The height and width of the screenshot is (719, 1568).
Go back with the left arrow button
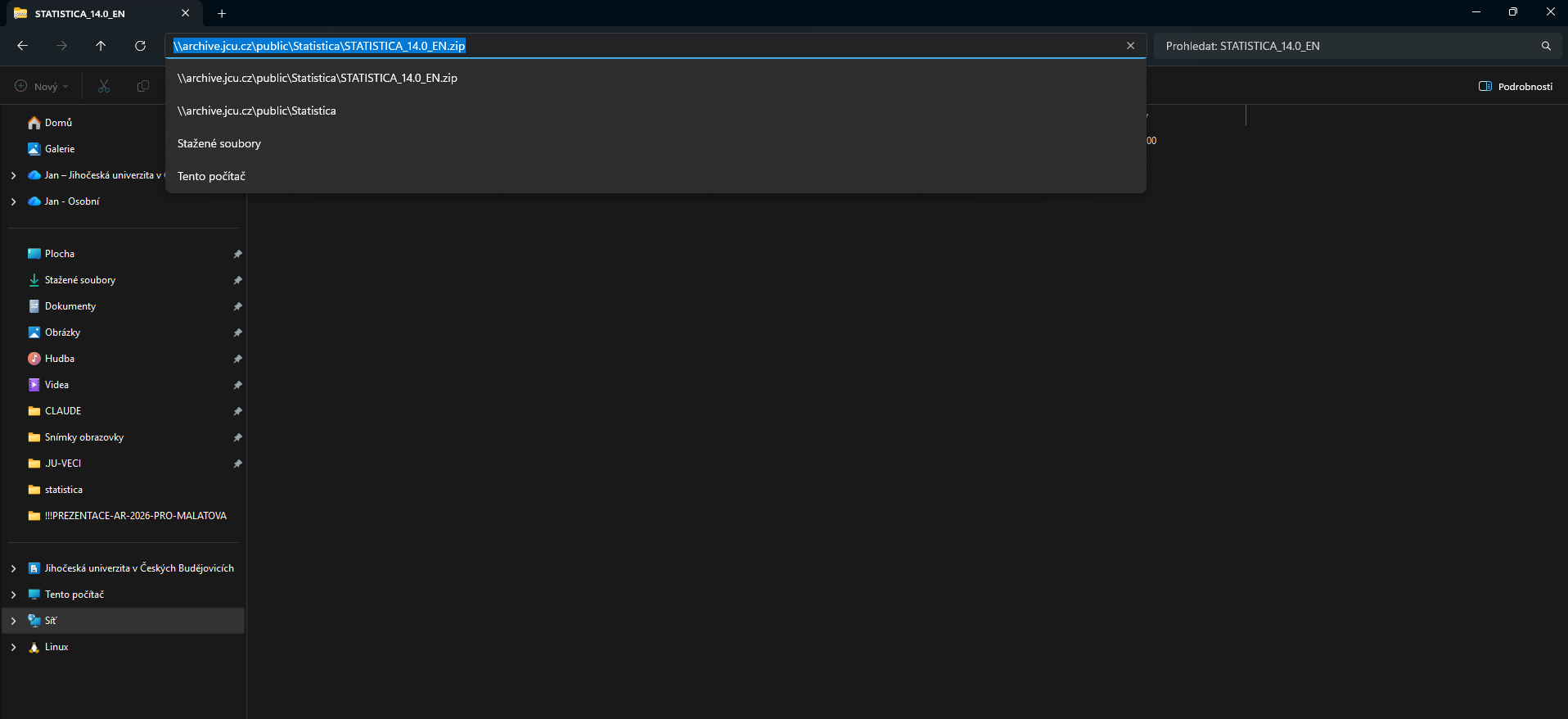click(x=23, y=46)
